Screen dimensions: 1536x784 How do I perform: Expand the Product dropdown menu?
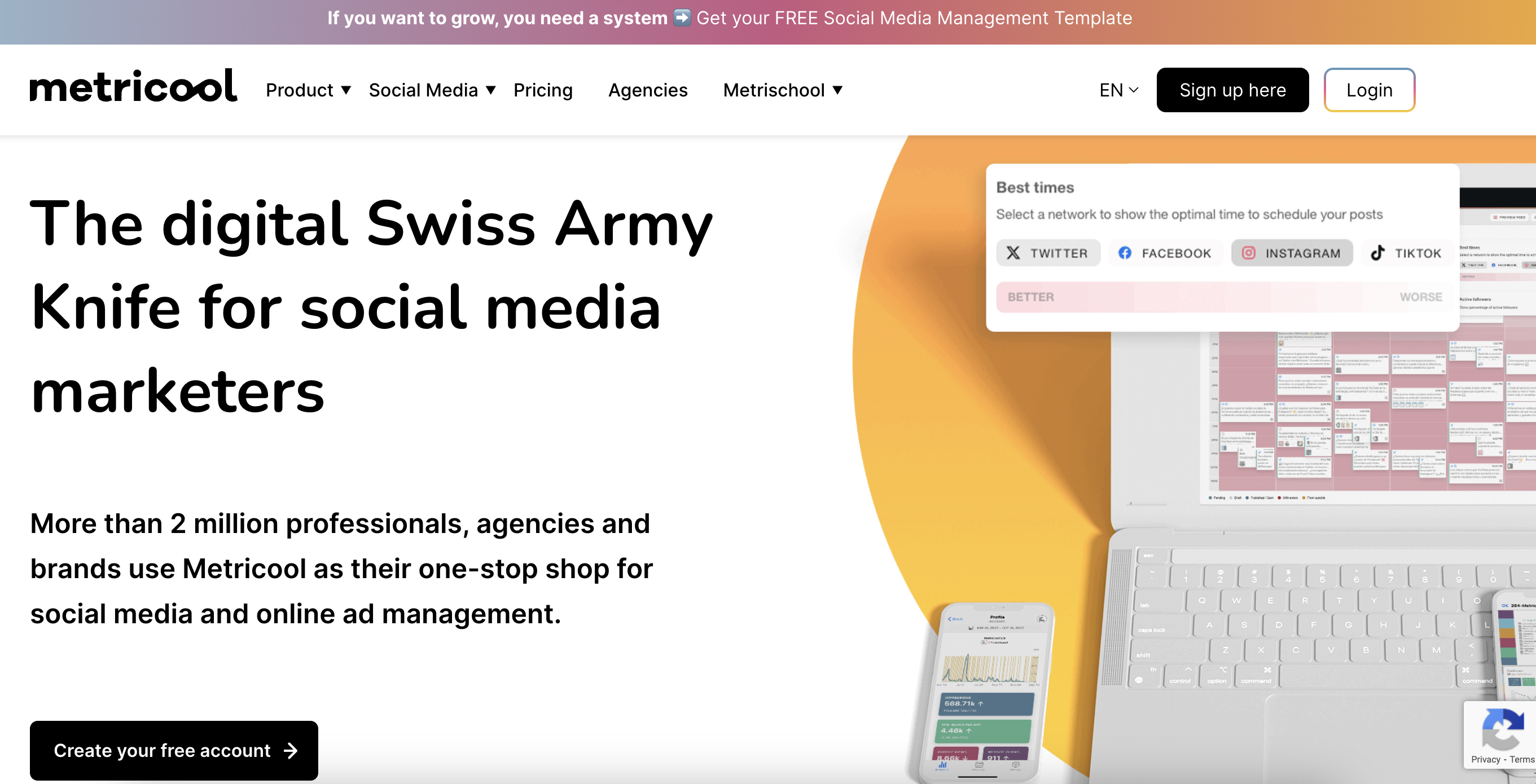[308, 90]
